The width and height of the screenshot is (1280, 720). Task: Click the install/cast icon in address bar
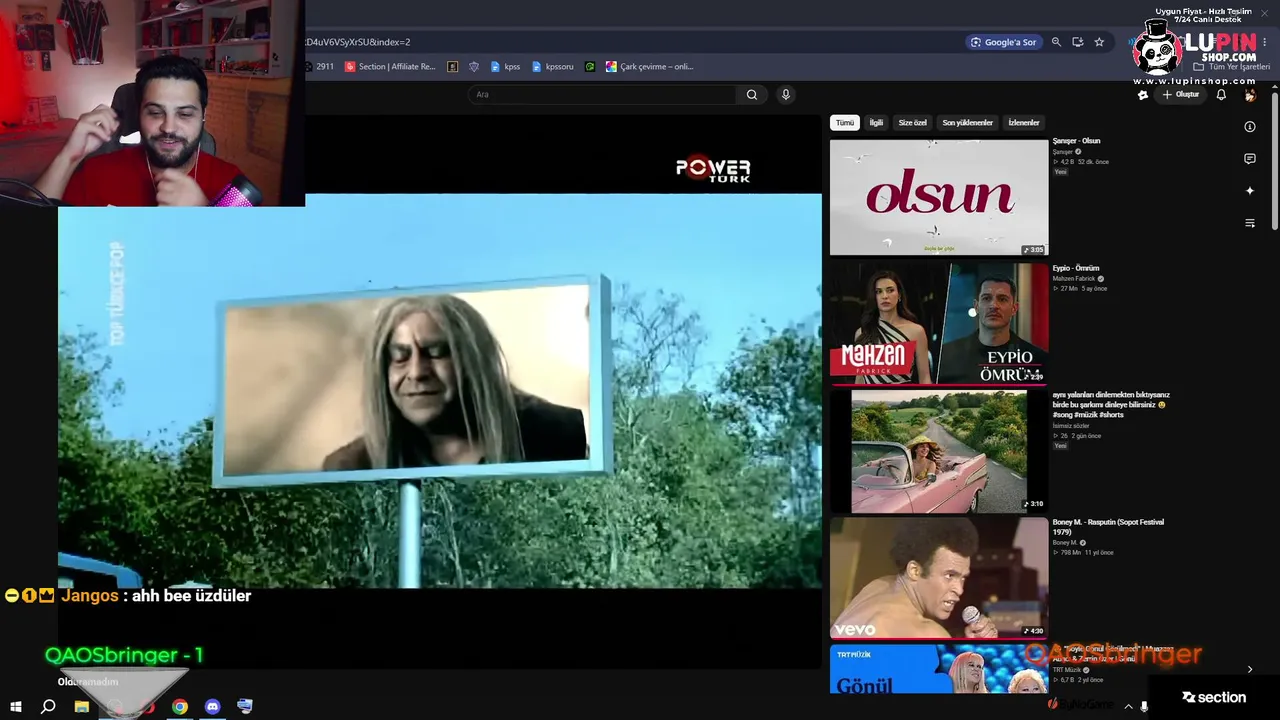tap(1078, 42)
